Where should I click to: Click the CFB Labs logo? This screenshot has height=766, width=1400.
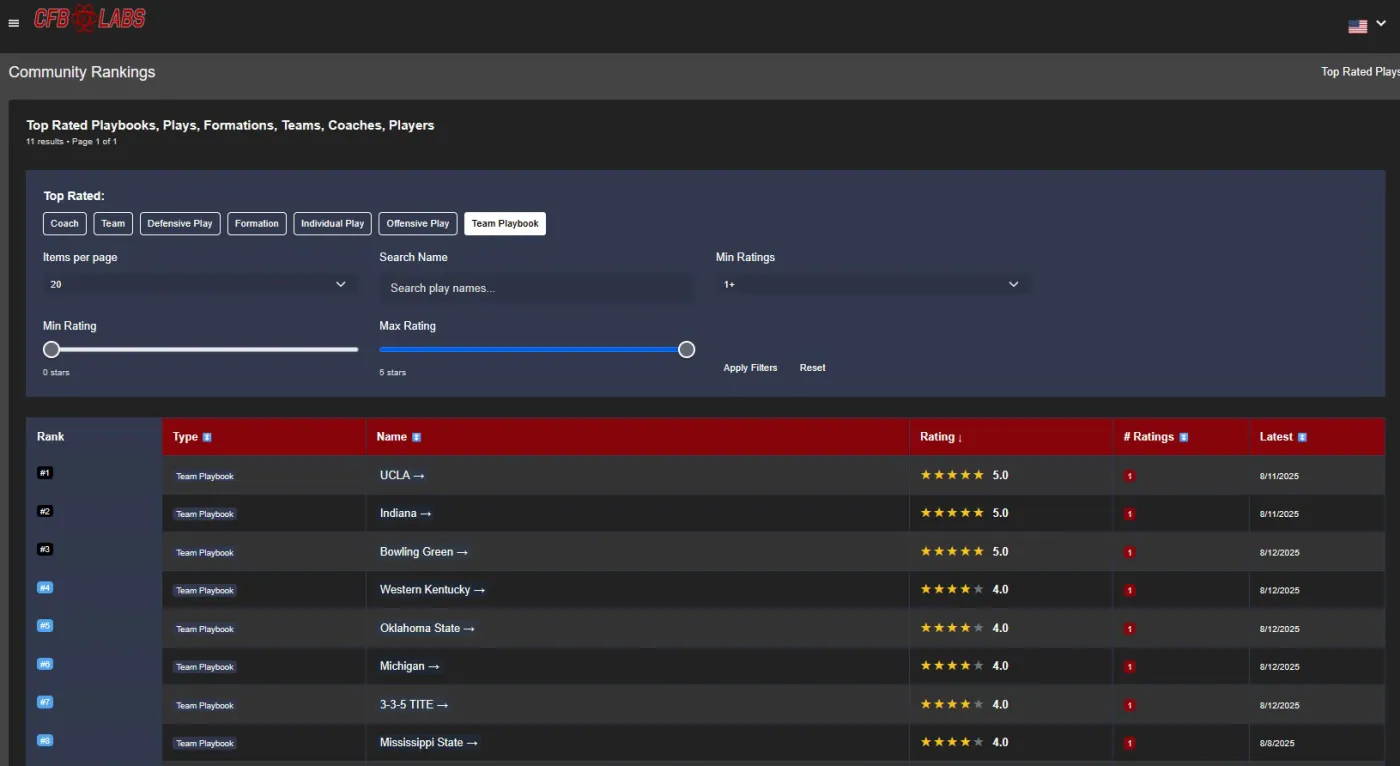pyautogui.click(x=90, y=18)
